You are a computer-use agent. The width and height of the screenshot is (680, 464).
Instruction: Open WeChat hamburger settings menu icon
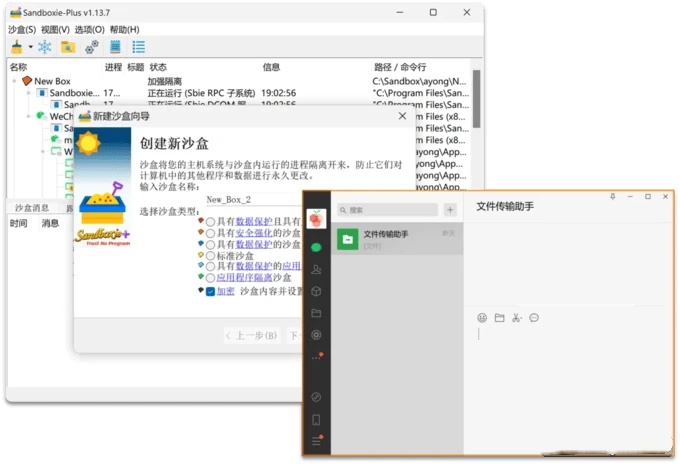[x=317, y=441]
